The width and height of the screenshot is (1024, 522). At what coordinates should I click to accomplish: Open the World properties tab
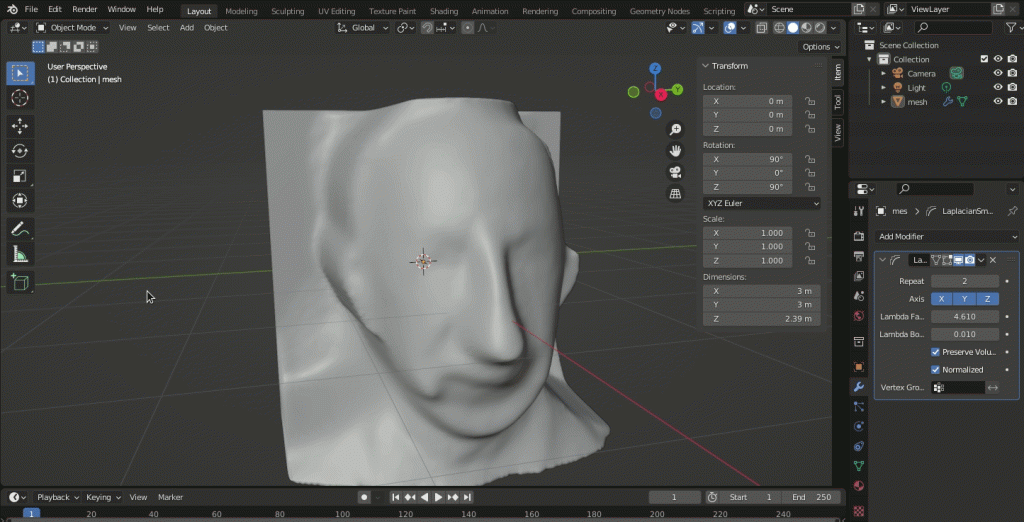pos(859,316)
